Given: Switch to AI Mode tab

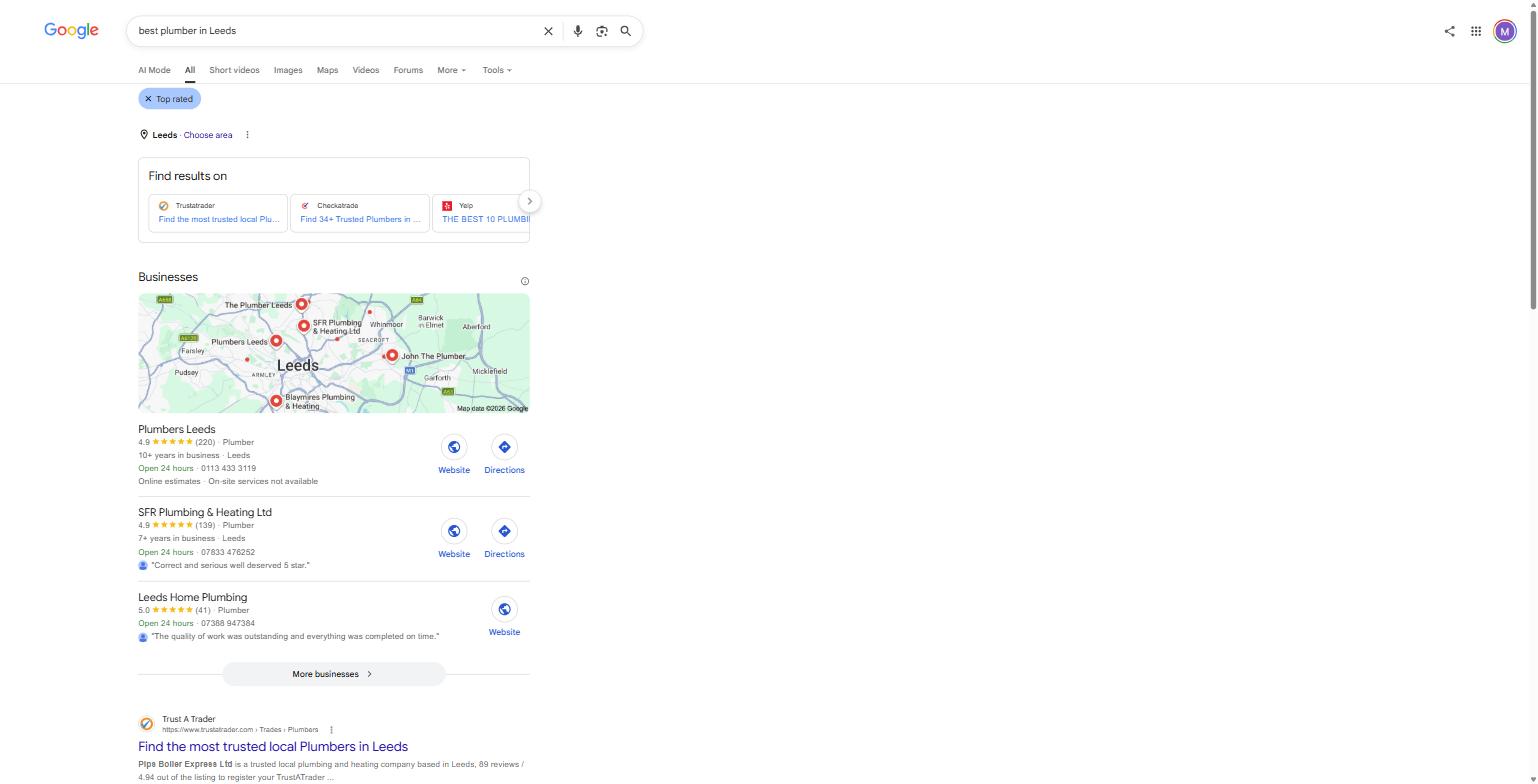Looking at the screenshot, I should 154,70.
